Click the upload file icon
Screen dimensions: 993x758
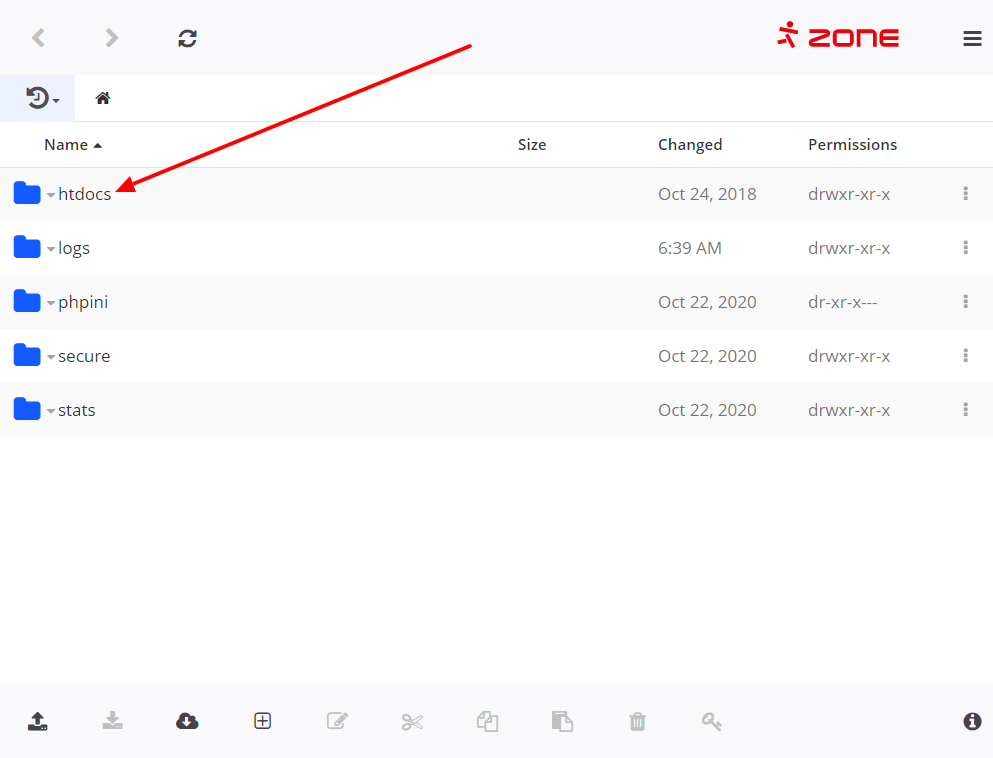coord(37,721)
